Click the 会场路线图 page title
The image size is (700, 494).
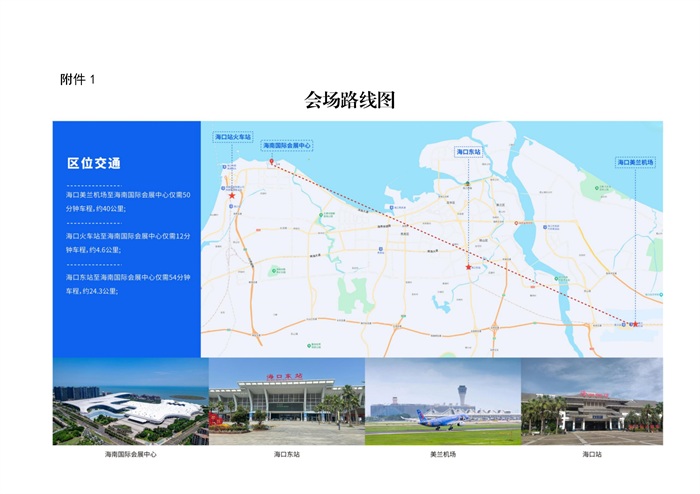tap(350, 100)
